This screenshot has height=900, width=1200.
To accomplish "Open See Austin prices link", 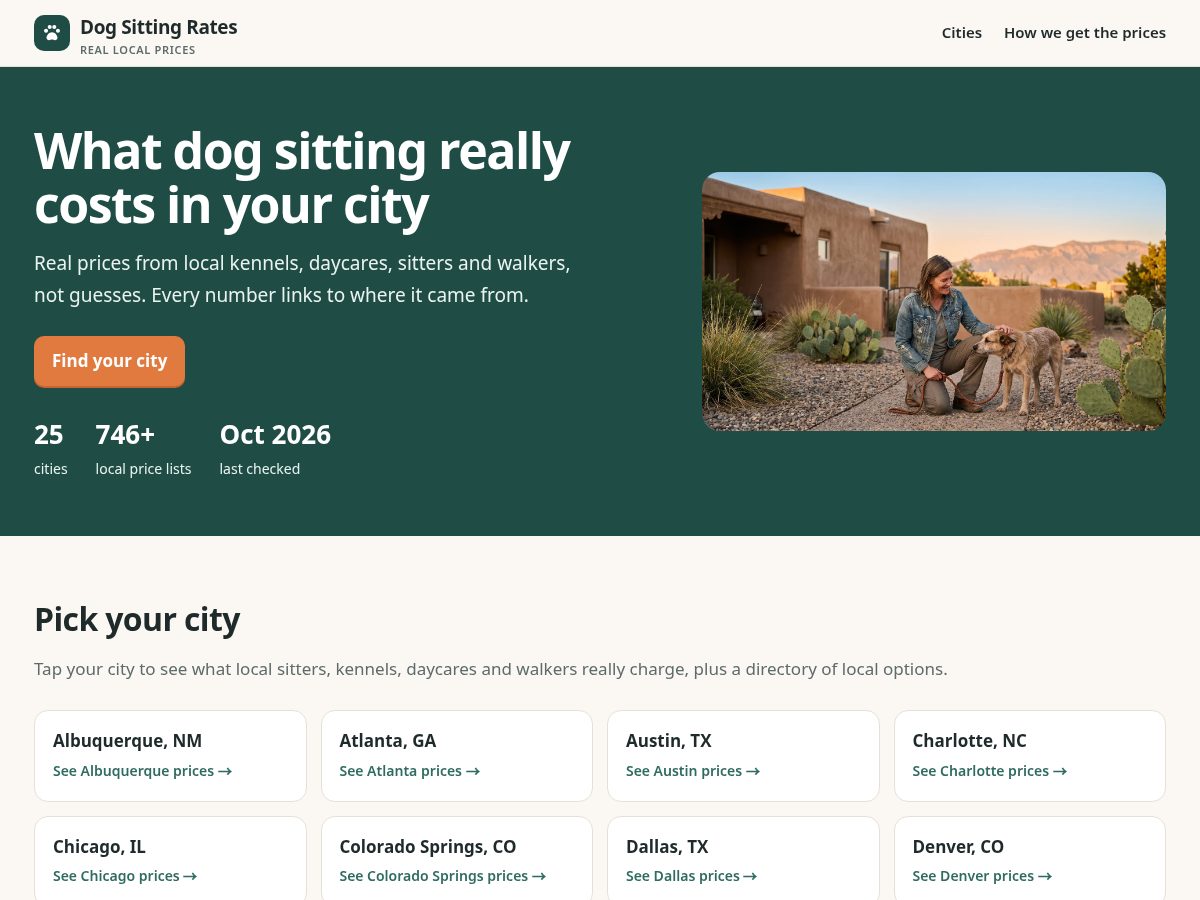I will pos(693,771).
